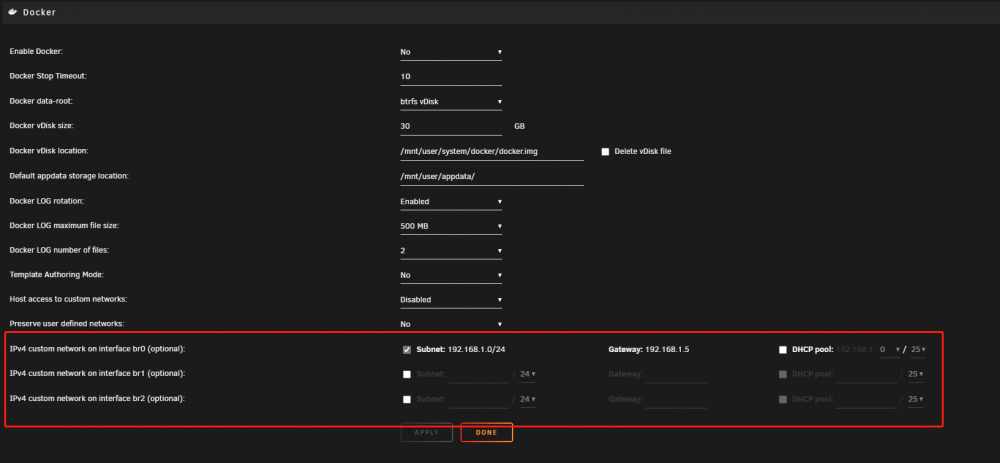
Task: Click the Docker vDisk location path field
Action: (x=492, y=151)
